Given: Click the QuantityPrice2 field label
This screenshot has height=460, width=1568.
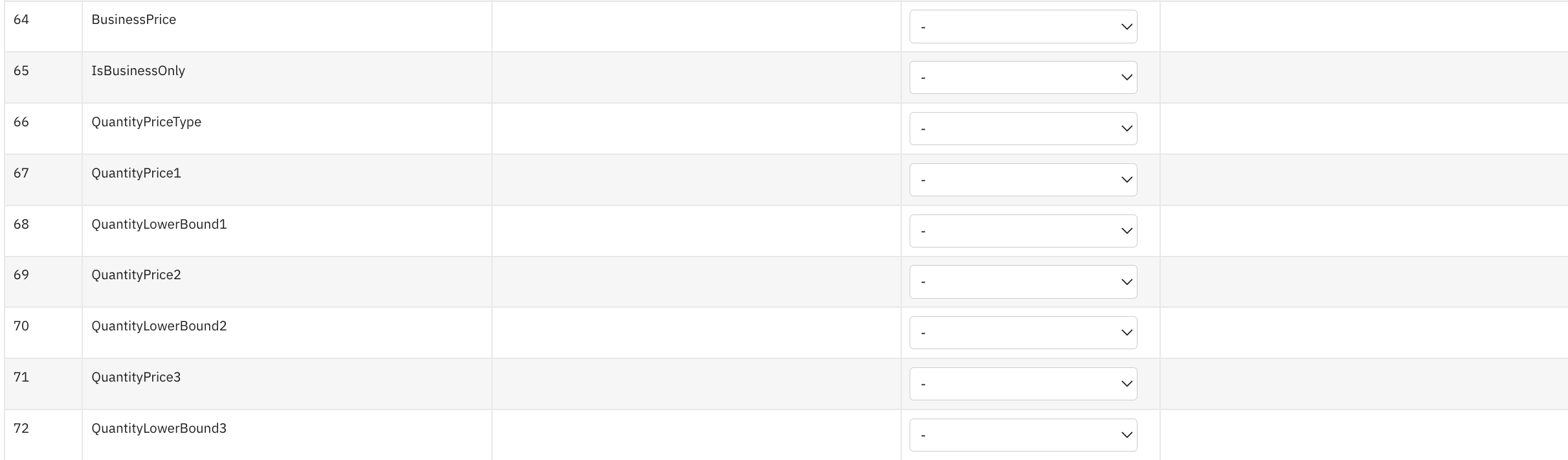Looking at the screenshot, I should 137,275.
